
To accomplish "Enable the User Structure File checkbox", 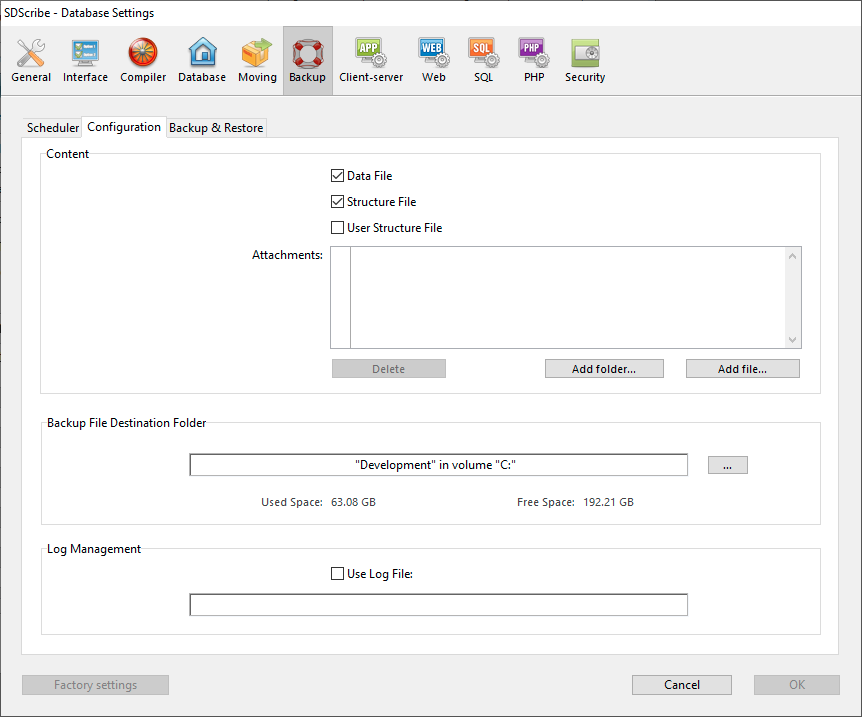I will [x=338, y=228].
